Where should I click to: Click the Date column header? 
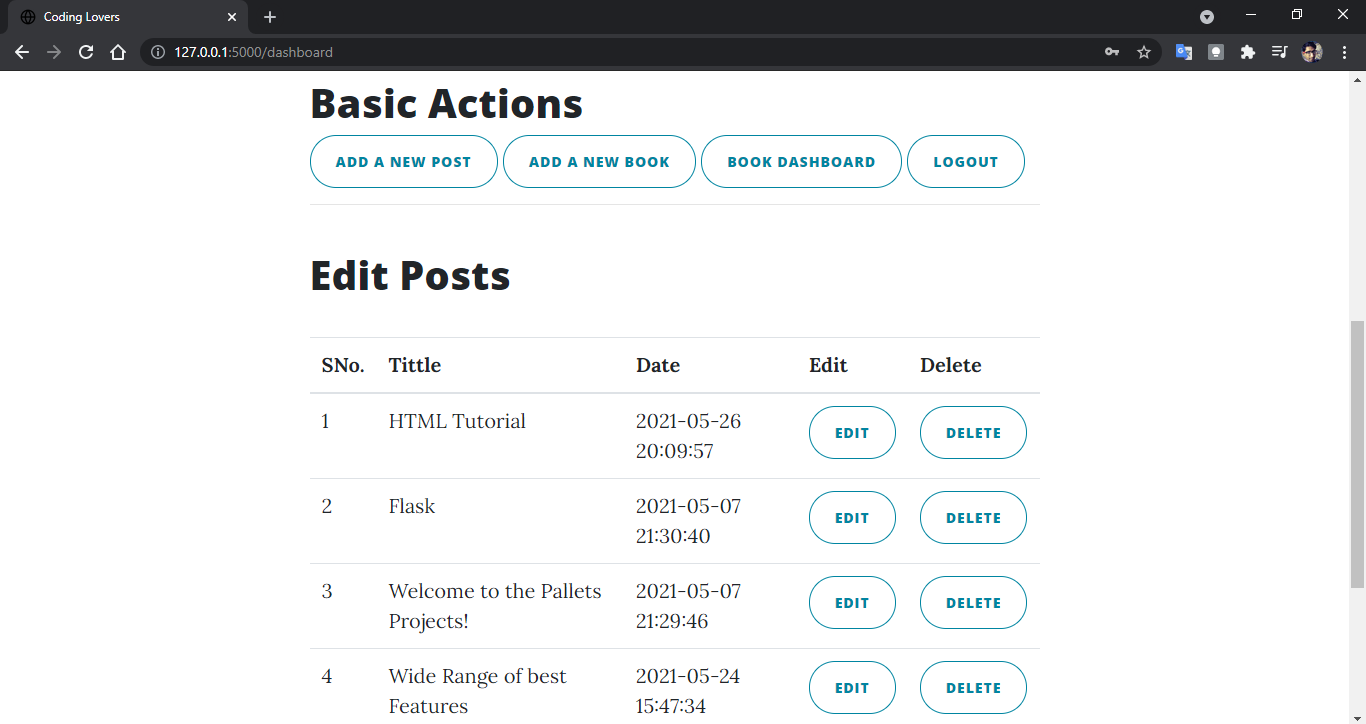pyautogui.click(x=658, y=365)
